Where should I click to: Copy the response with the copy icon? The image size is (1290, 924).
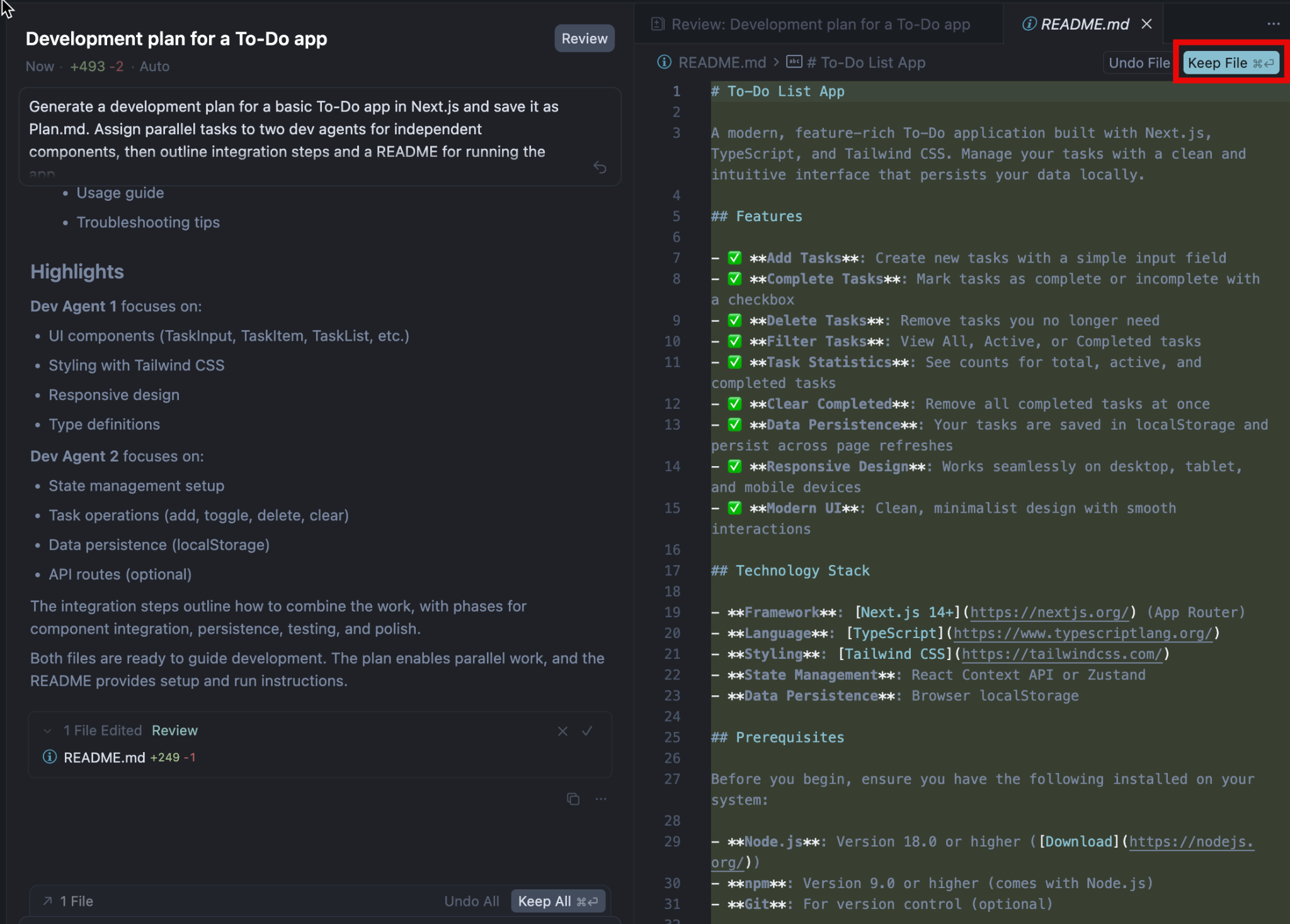573,799
